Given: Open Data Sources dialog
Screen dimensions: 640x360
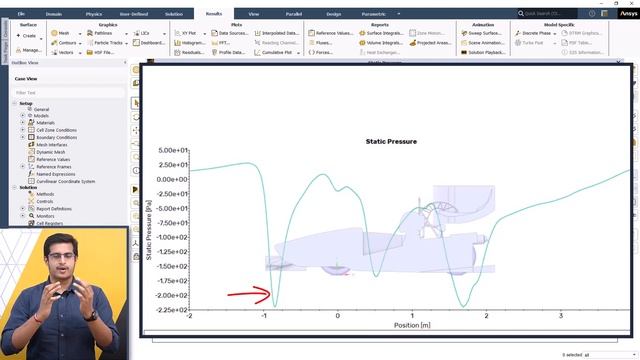Looking at the screenshot, I should point(229,33).
